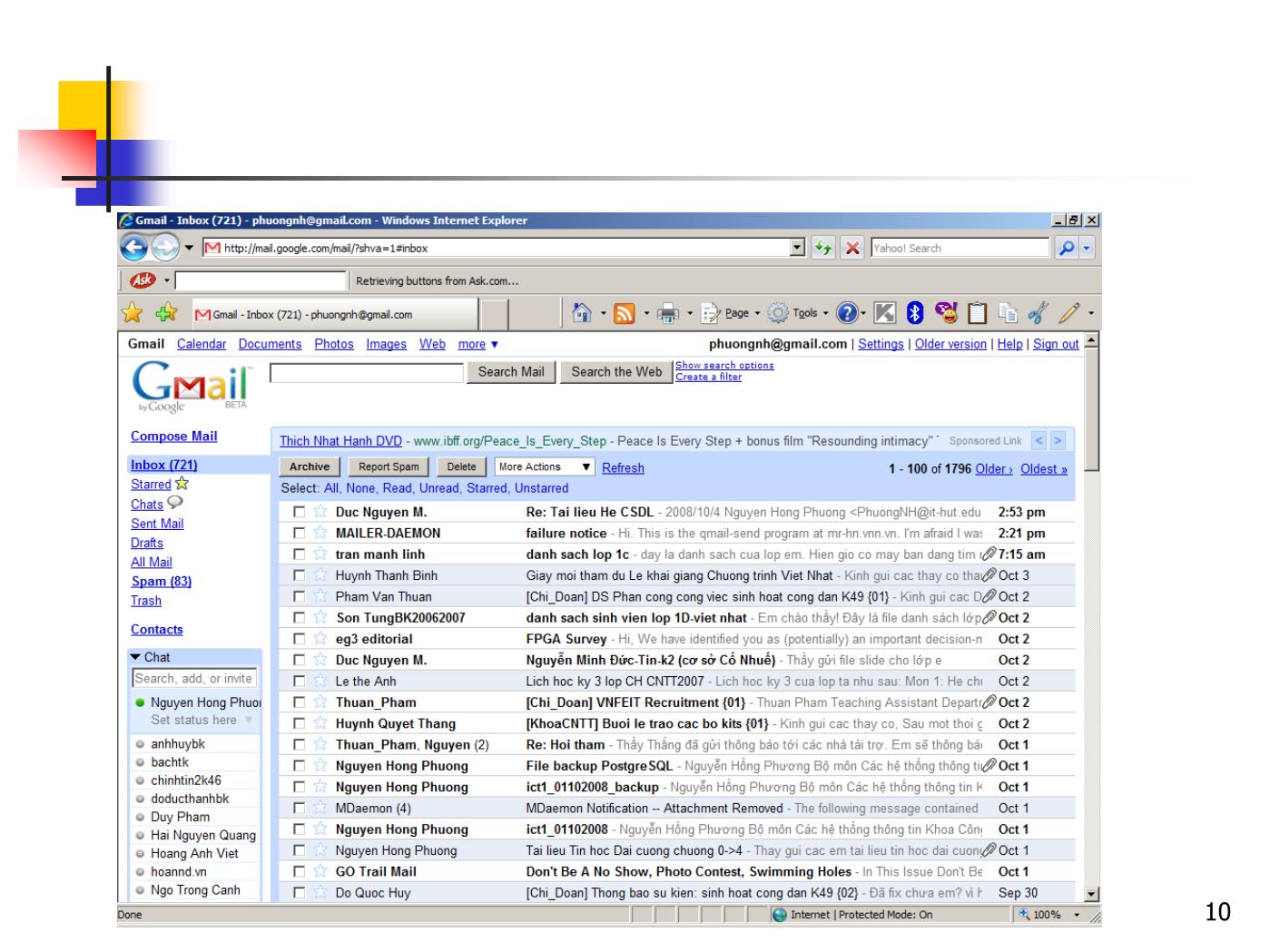Tick the checkbox for the MAILER-DAEMON email
The image size is (1270, 952).
pyautogui.click(x=300, y=534)
